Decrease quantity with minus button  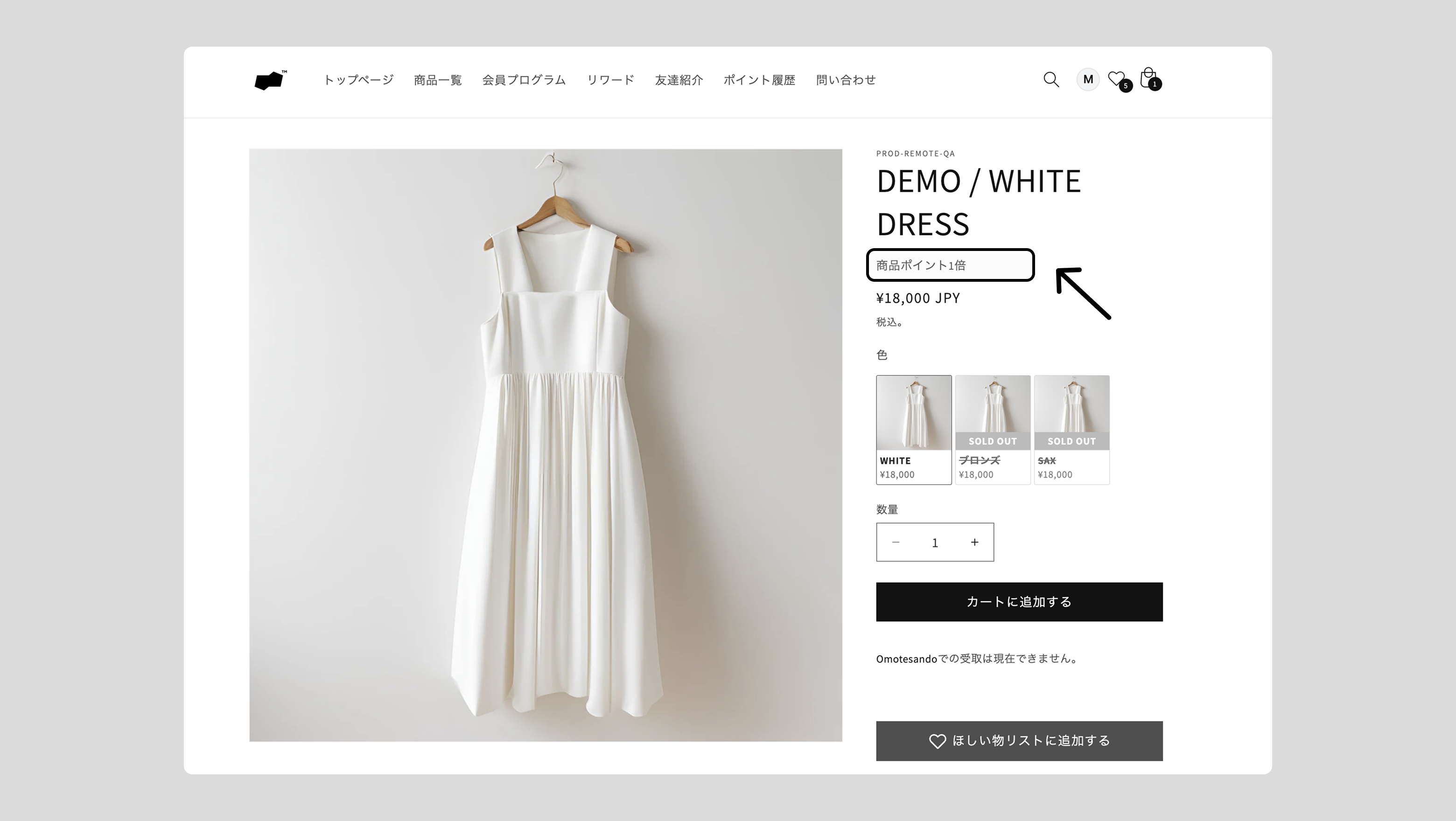(896, 543)
